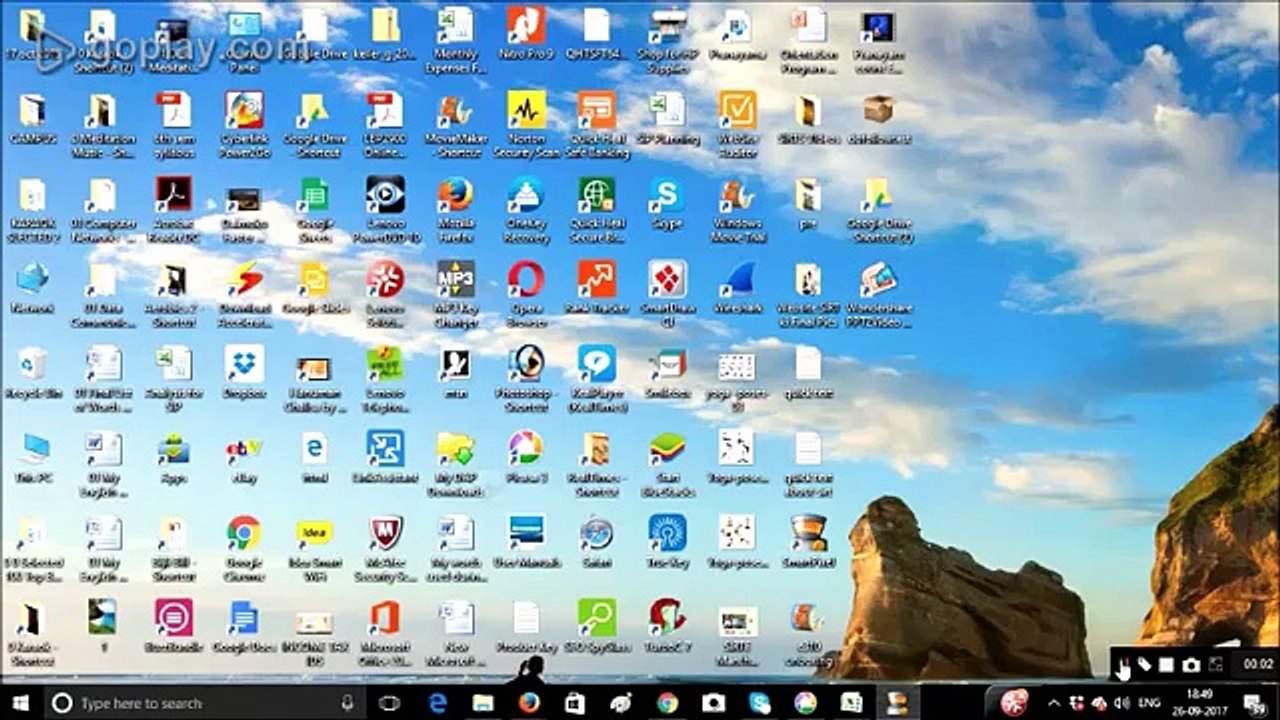Open Task View from the taskbar
Image resolution: width=1280 pixels, height=720 pixels.
[x=389, y=703]
